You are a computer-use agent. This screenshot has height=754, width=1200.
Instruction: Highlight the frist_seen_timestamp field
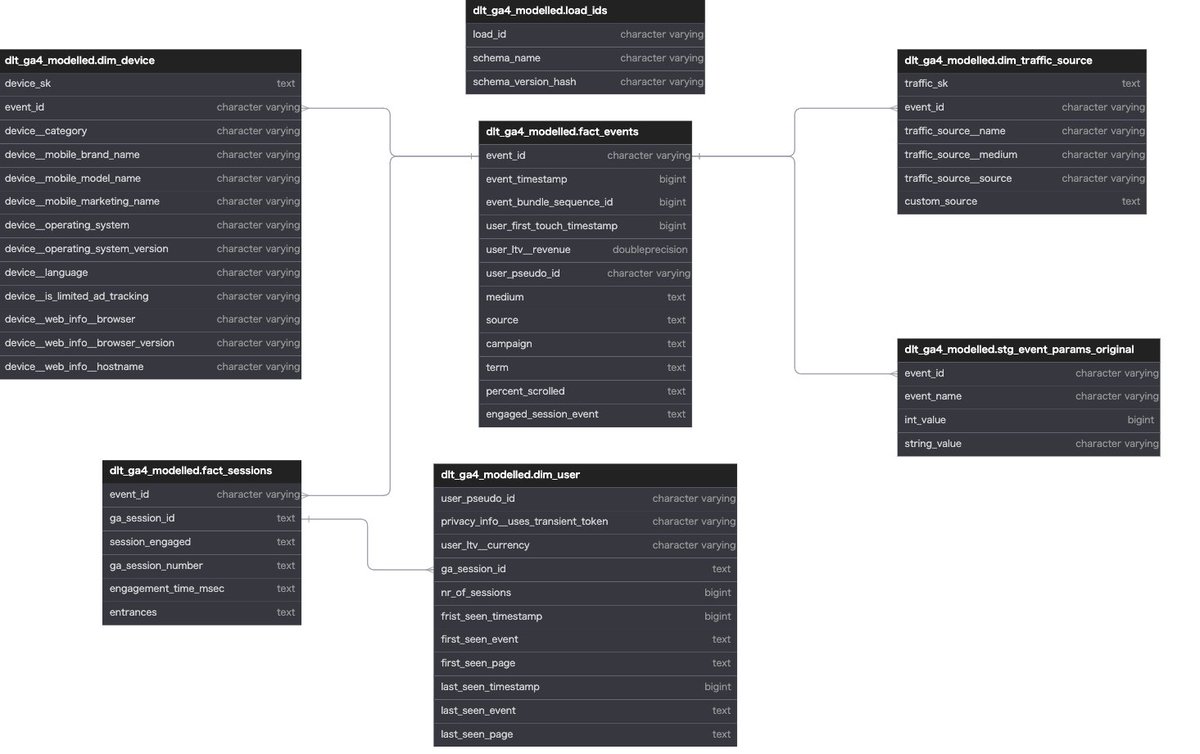coord(585,617)
